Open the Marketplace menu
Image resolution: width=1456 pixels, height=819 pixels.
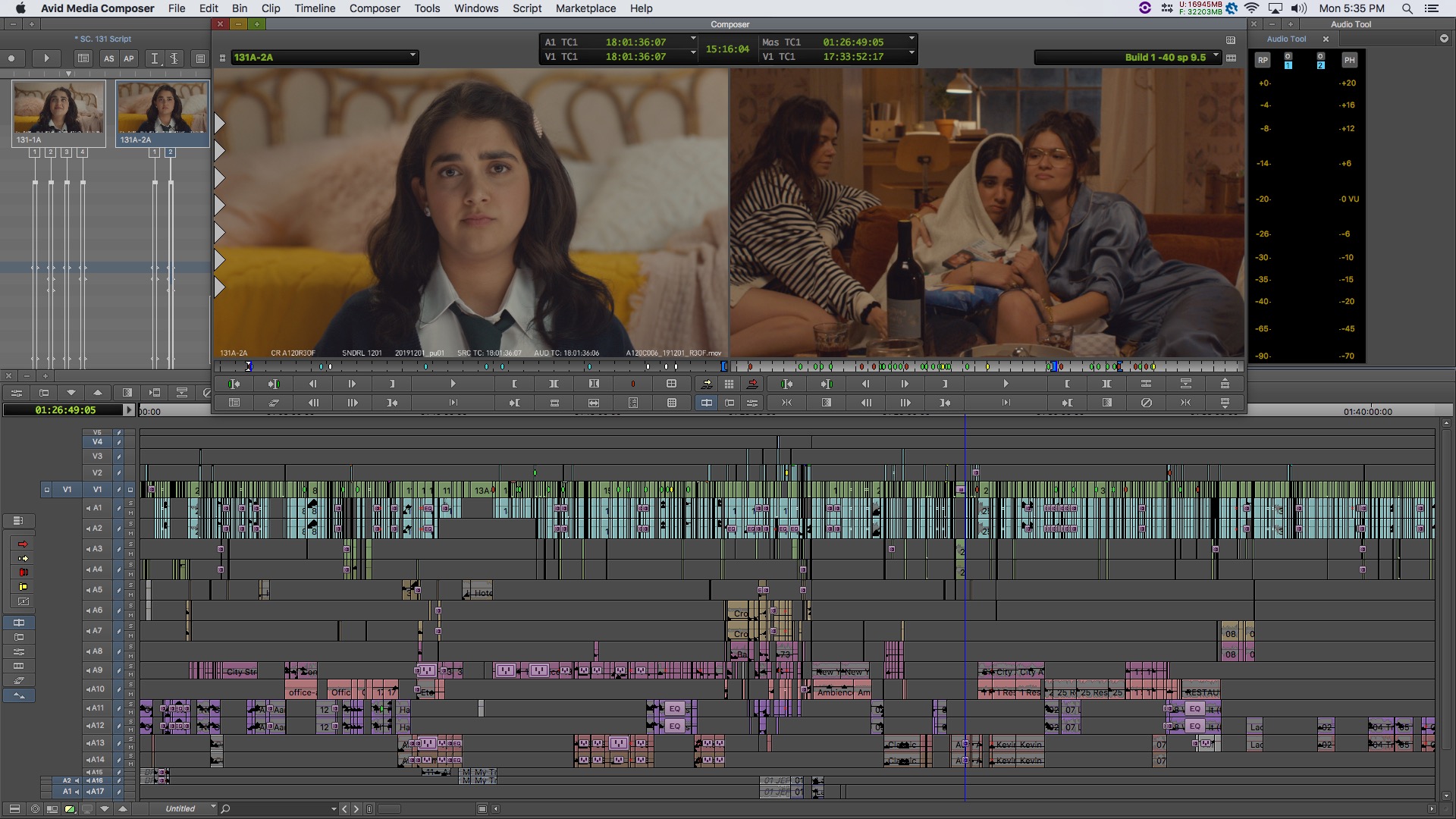pyautogui.click(x=585, y=8)
